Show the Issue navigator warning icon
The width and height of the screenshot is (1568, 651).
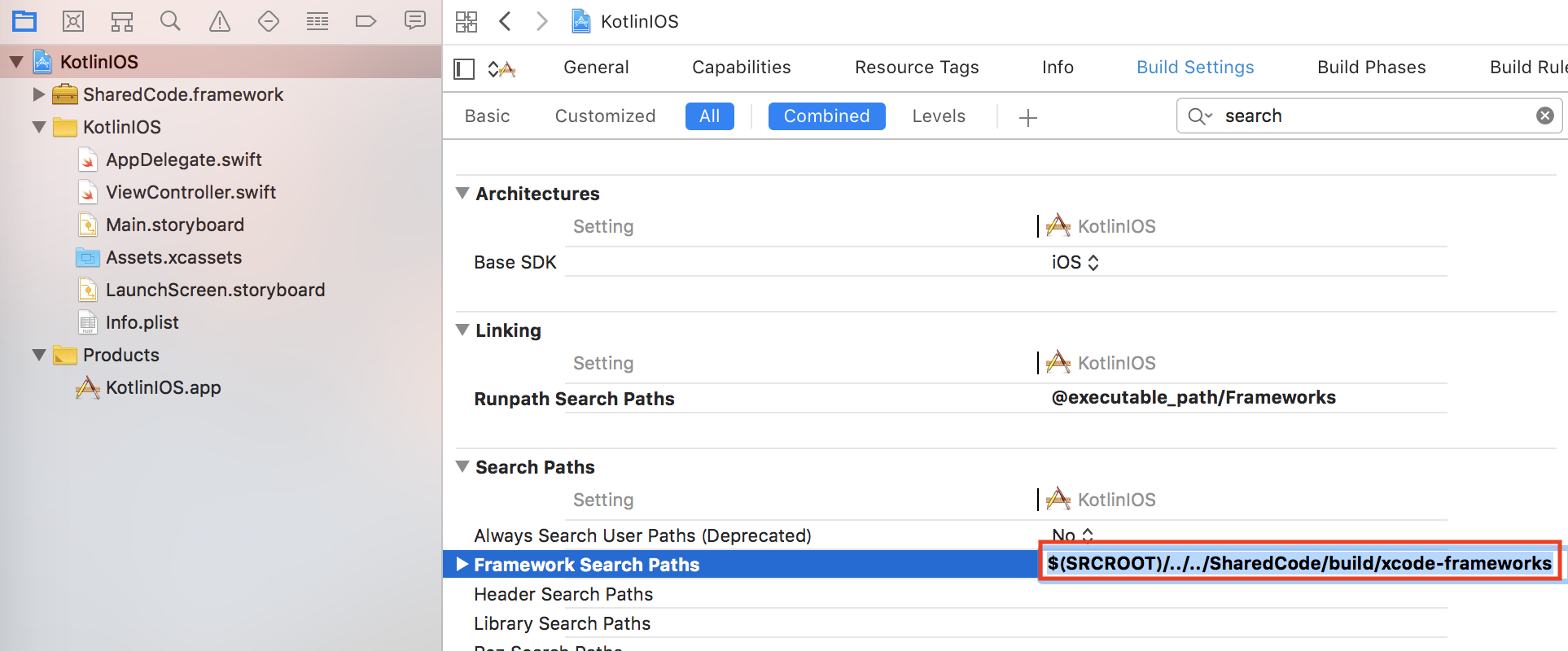[220, 21]
